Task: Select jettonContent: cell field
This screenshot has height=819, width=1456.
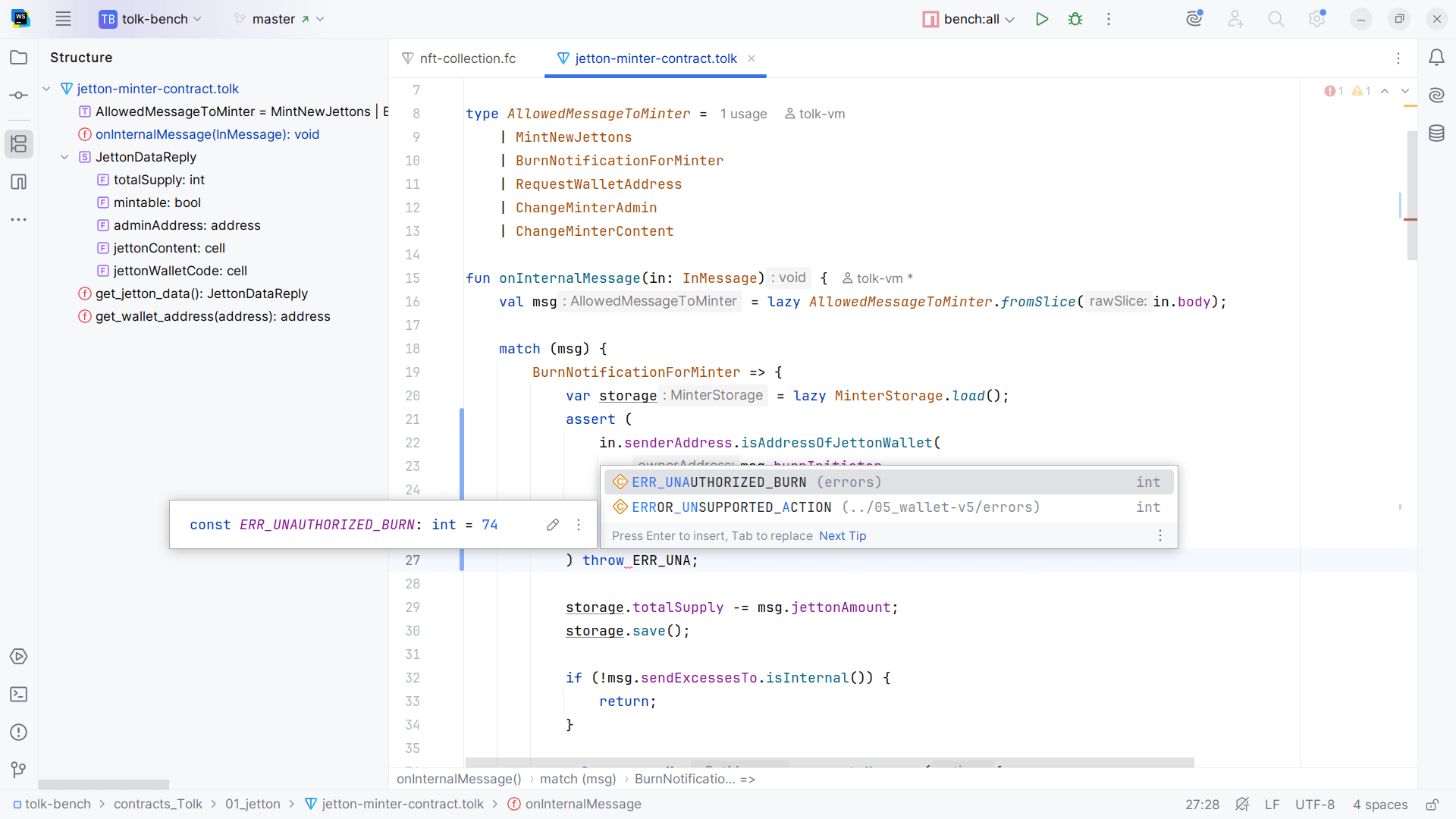Action: pyautogui.click(x=169, y=248)
